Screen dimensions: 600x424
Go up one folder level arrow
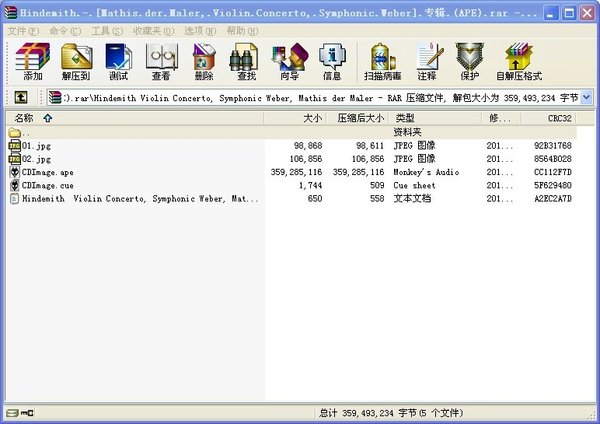pyautogui.click(x=21, y=97)
